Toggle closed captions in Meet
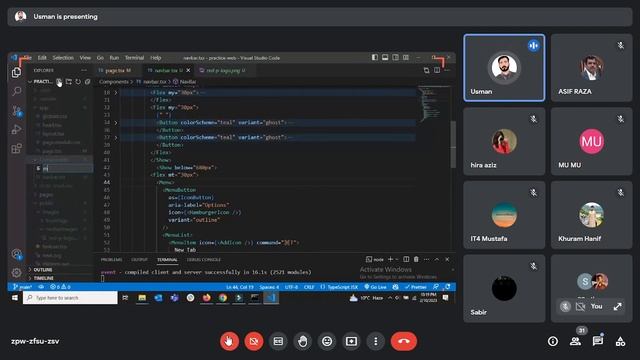This screenshot has width=640, height=360. 278,341
